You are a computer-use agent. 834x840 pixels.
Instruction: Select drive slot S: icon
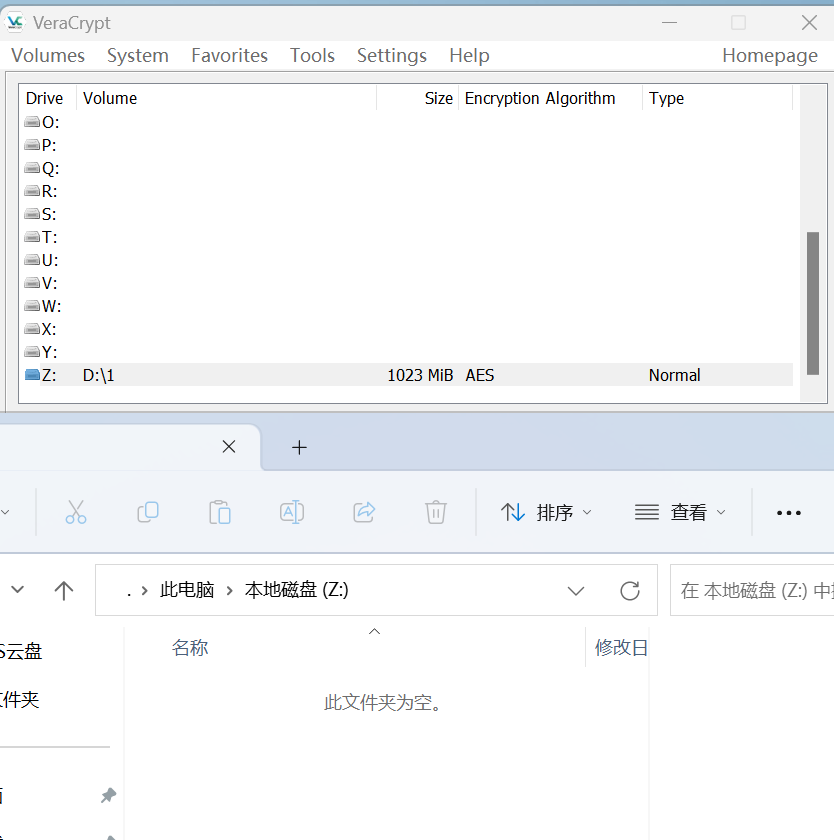click(32, 214)
